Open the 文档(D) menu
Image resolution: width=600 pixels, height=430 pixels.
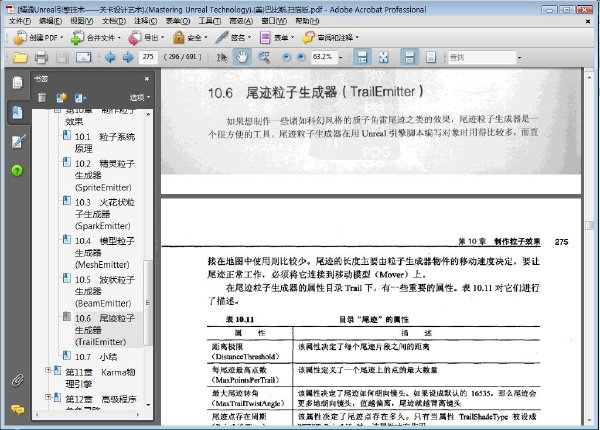[x=114, y=21]
